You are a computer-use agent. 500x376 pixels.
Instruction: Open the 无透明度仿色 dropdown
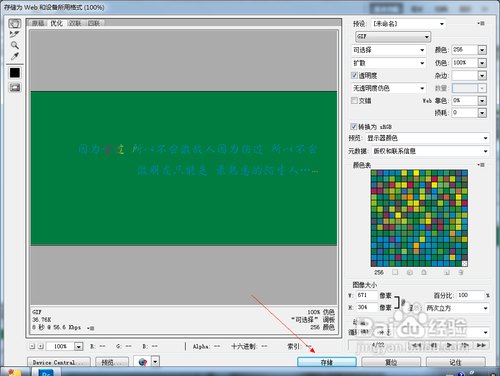tap(389, 88)
